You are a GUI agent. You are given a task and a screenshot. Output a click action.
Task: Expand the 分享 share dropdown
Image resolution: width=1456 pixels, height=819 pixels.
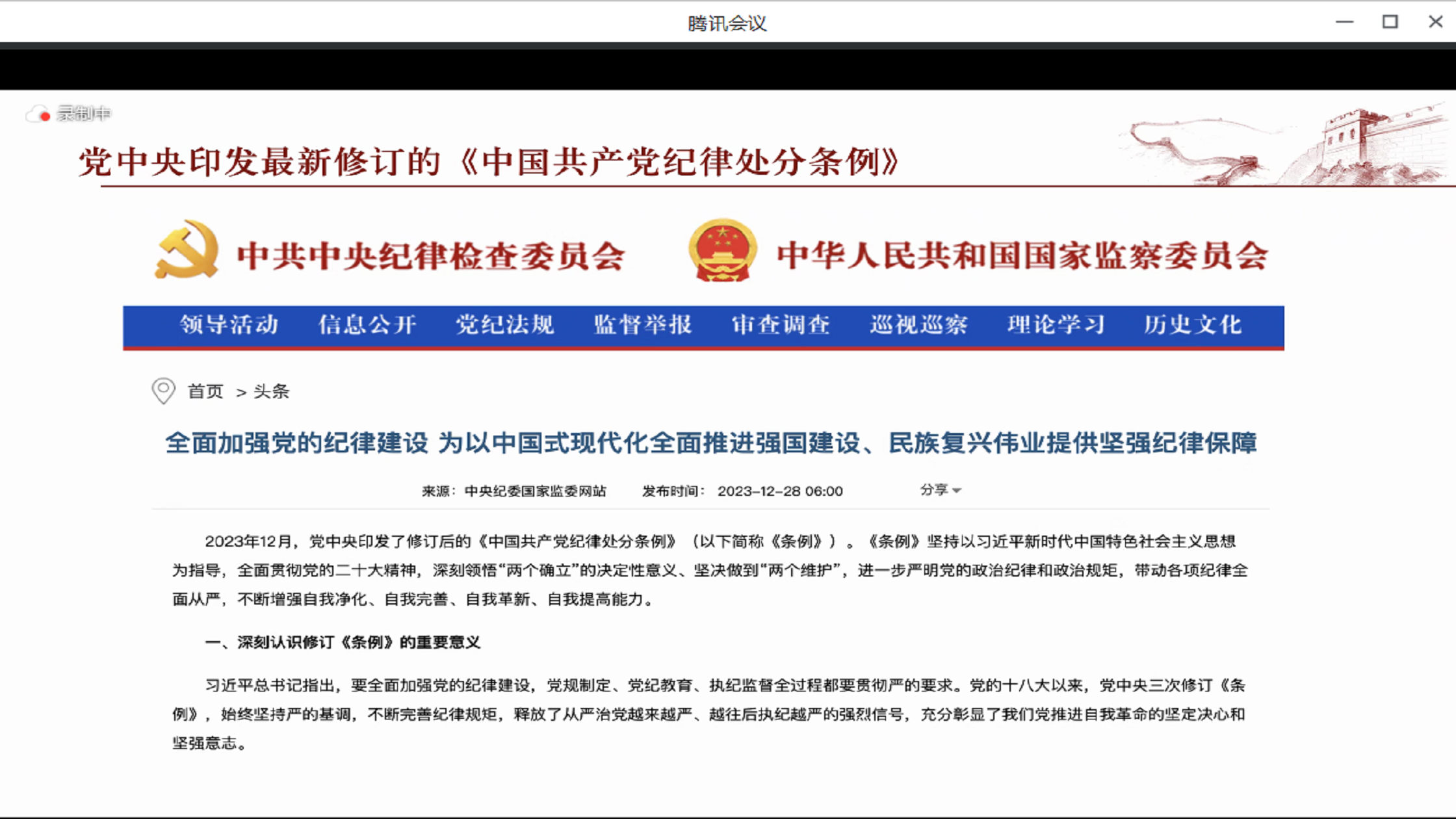(x=940, y=490)
